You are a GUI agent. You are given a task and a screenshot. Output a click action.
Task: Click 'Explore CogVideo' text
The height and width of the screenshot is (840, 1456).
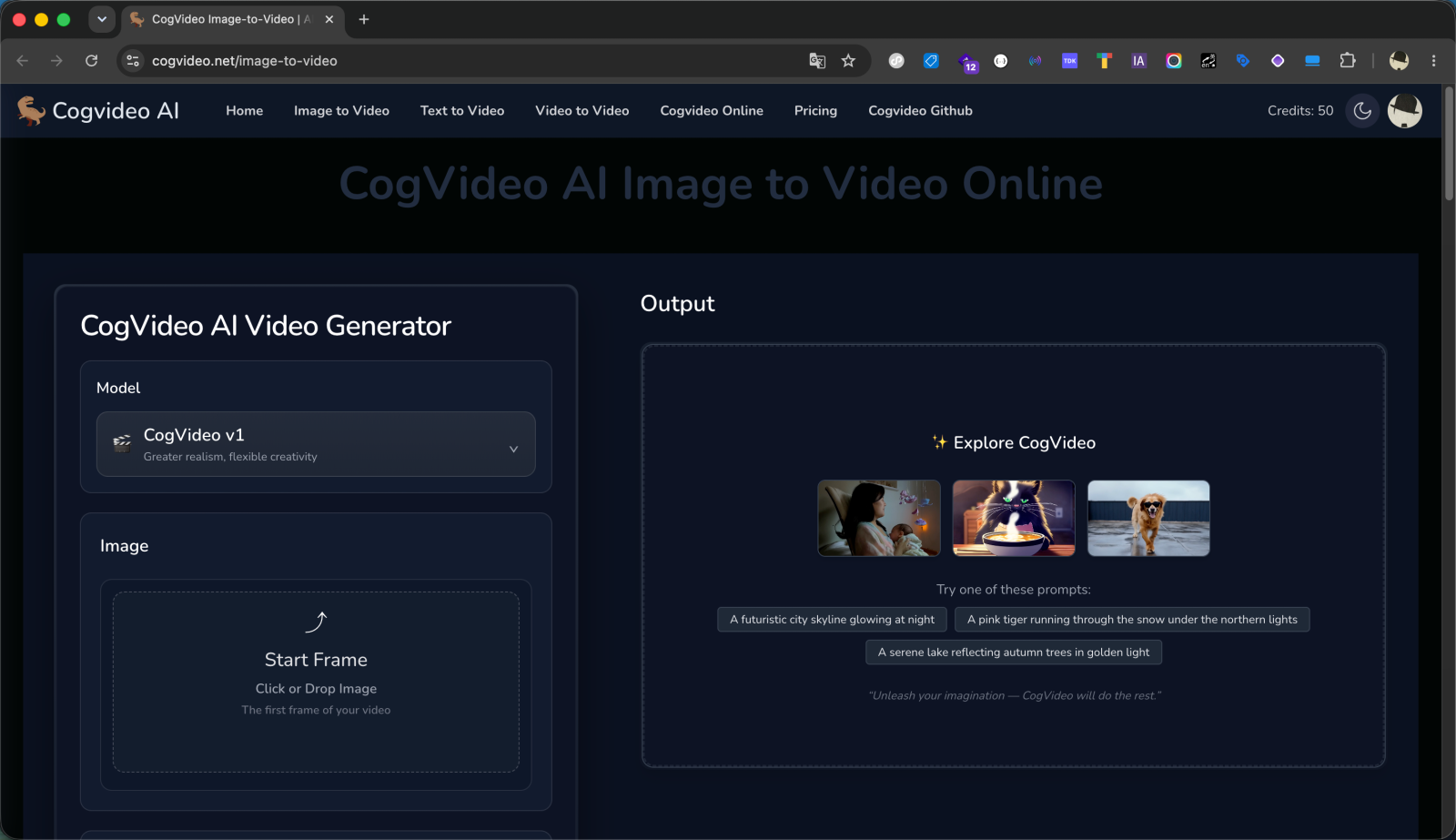click(1025, 443)
